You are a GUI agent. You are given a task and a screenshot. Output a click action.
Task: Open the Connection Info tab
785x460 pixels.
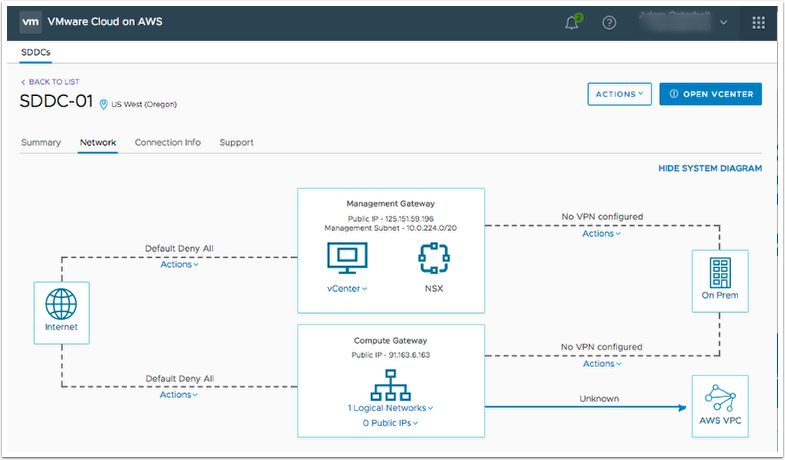point(167,142)
